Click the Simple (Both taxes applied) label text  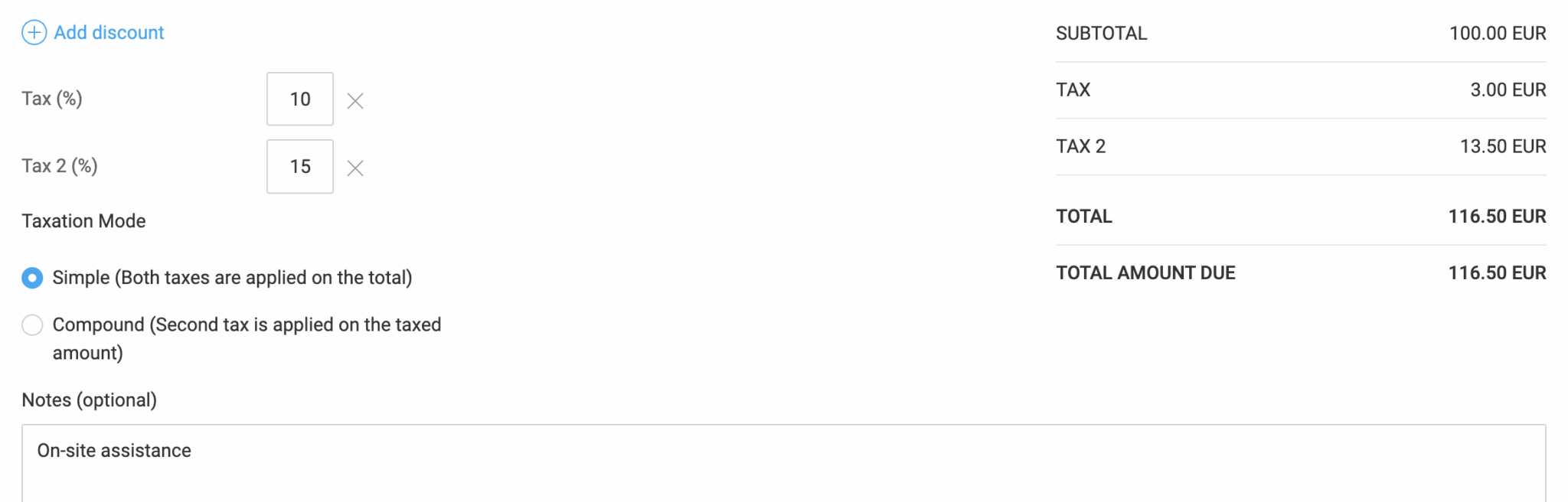pyautogui.click(x=232, y=278)
